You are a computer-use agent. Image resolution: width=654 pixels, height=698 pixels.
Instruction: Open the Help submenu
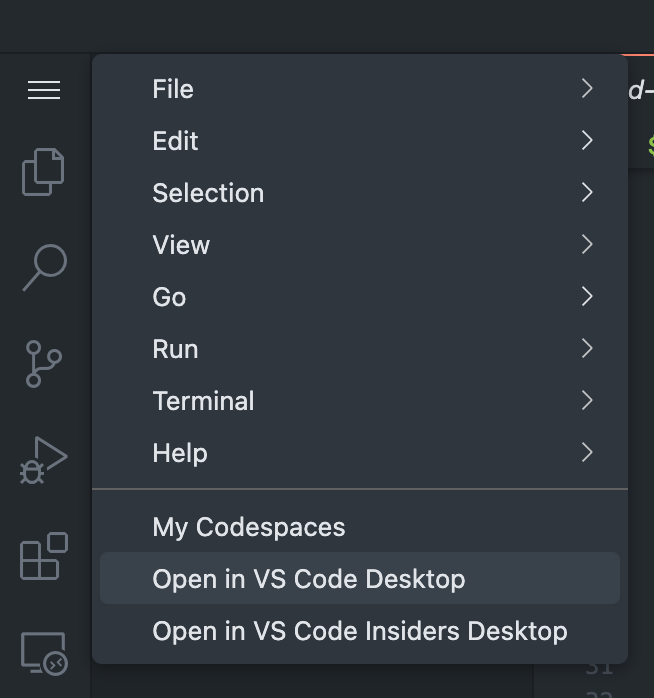(x=360, y=453)
